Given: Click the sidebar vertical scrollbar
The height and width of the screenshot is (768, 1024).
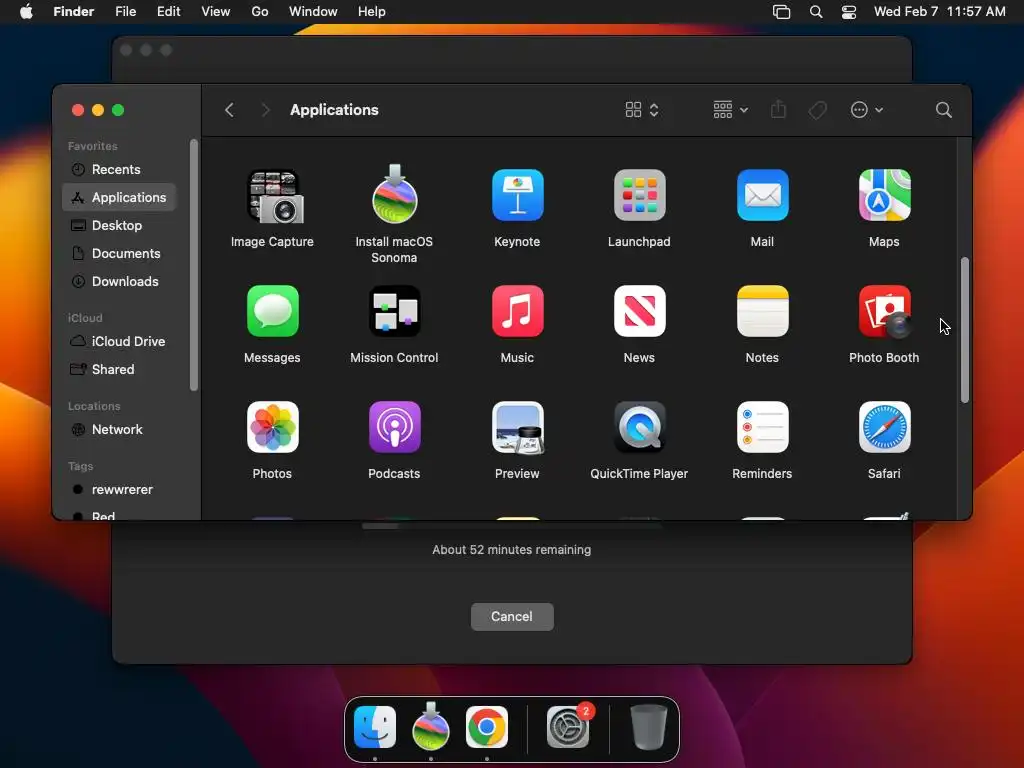Looking at the screenshot, I should pos(193,265).
